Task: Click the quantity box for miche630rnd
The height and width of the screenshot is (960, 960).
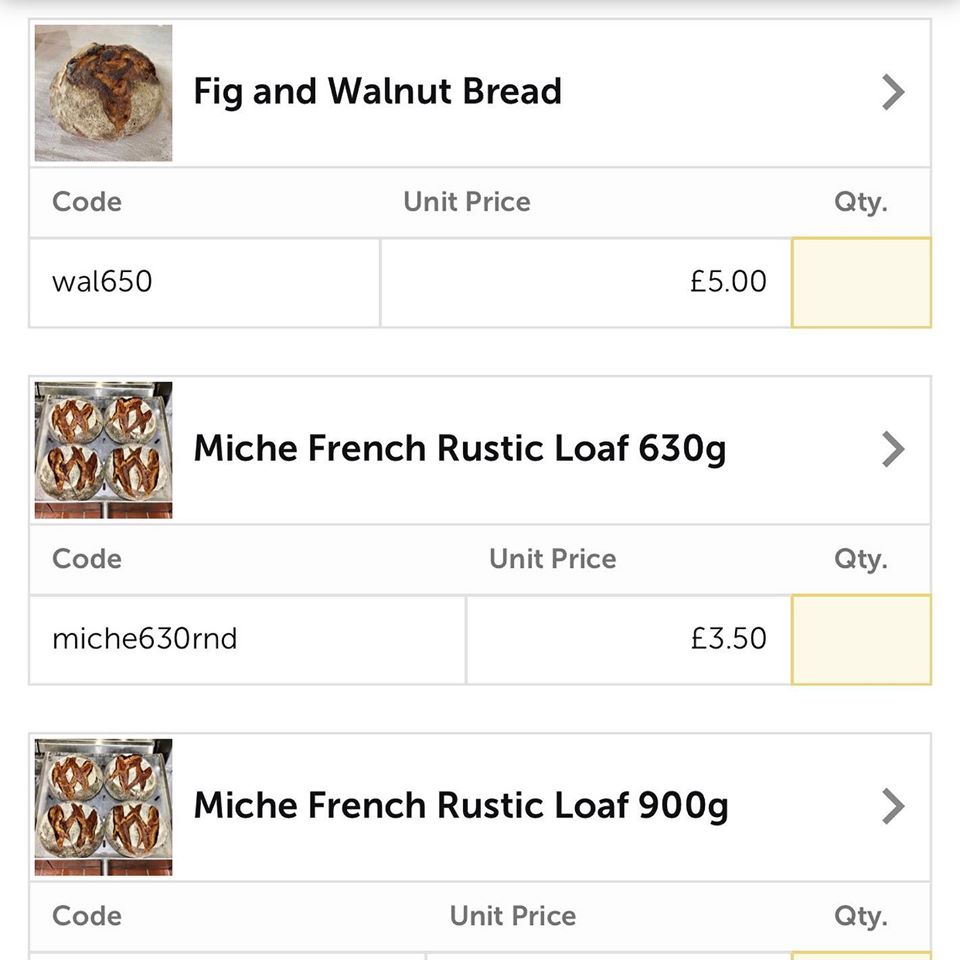Action: coord(861,639)
